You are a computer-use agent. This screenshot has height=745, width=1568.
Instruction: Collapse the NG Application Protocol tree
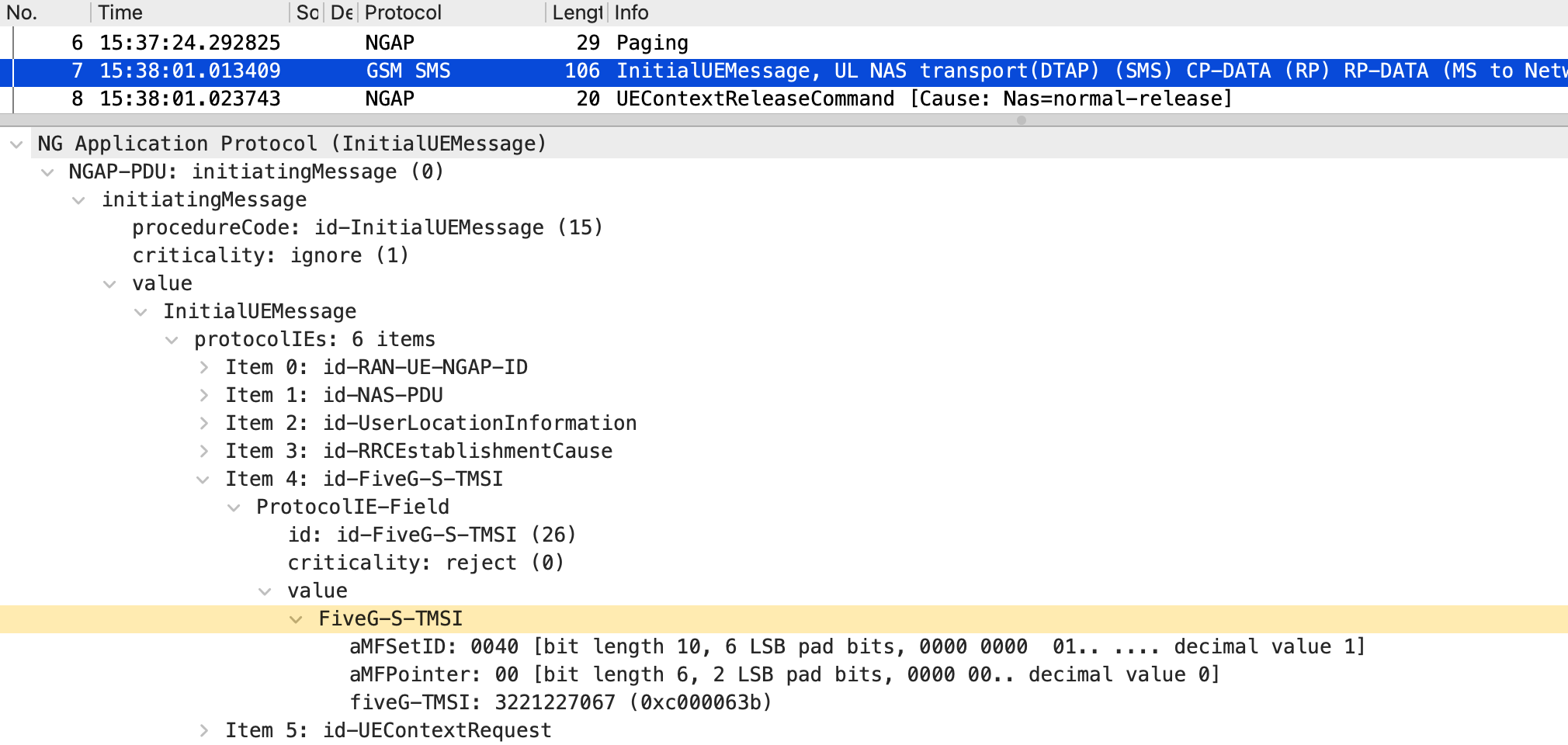[x=16, y=144]
